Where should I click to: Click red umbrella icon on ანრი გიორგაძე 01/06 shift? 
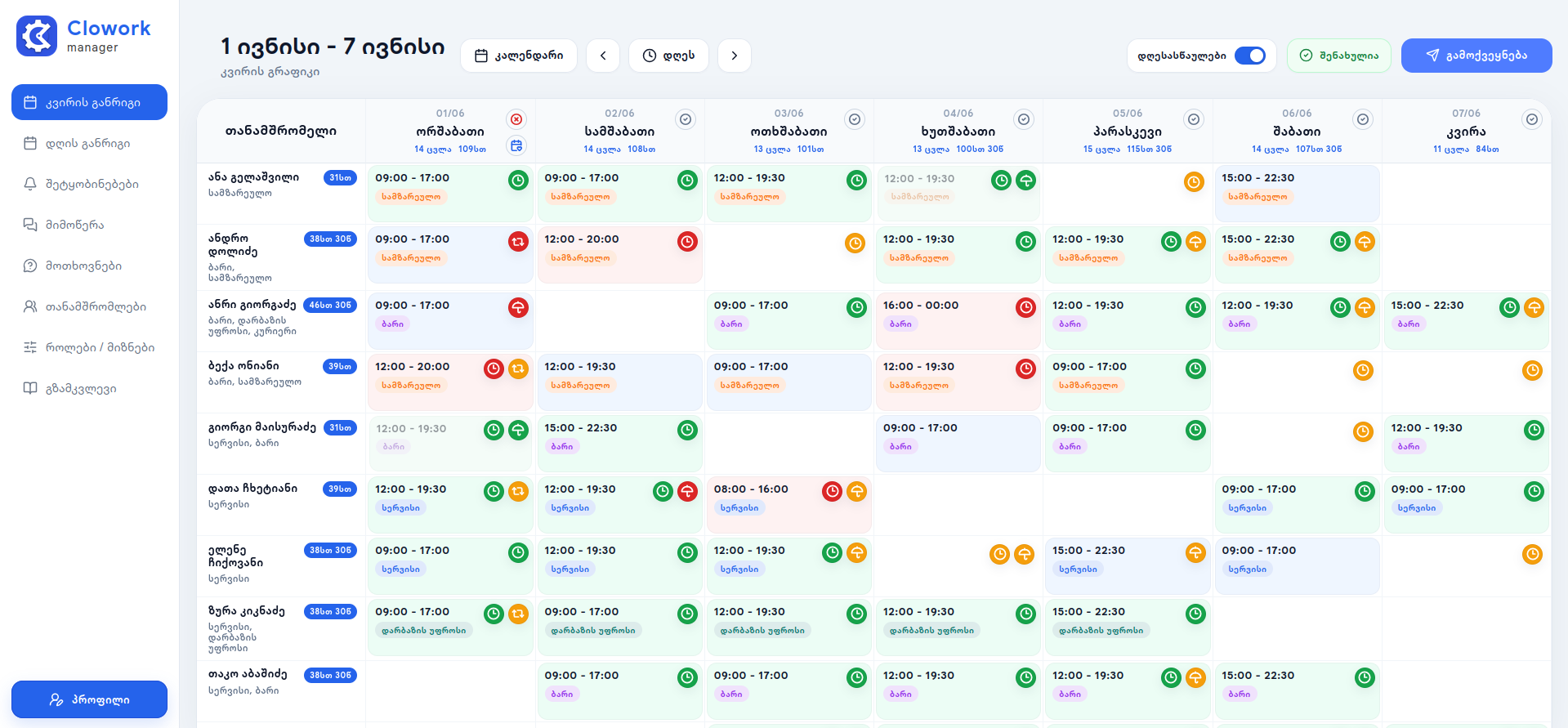coord(518,307)
